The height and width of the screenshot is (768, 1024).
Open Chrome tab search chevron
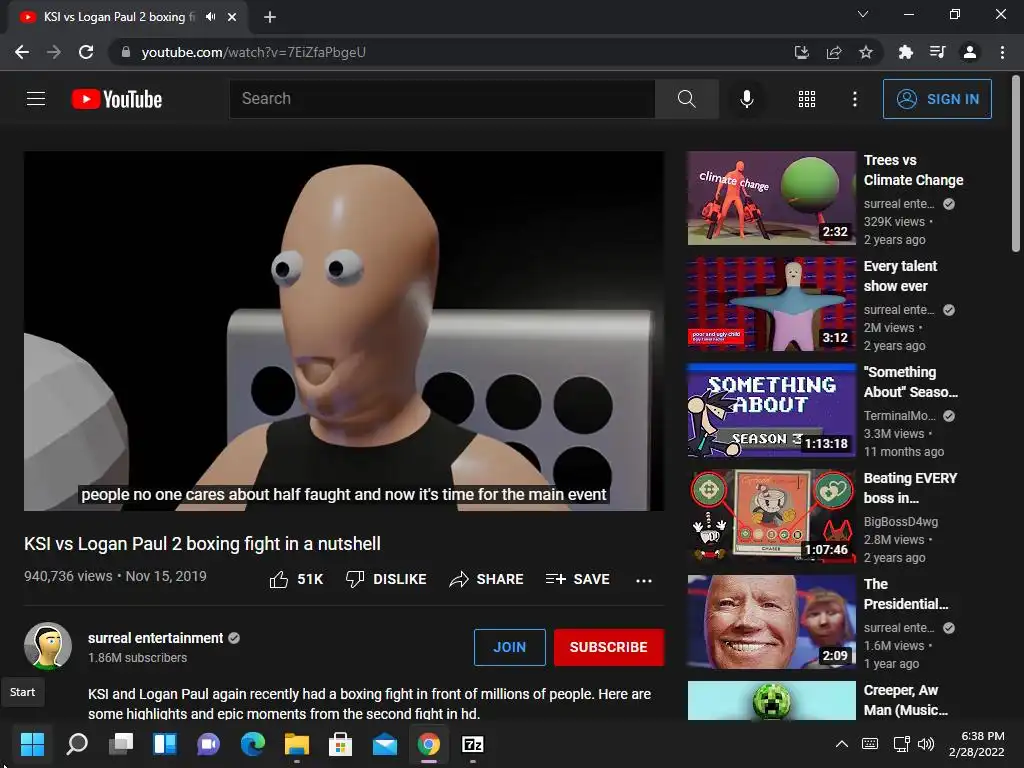point(863,14)
